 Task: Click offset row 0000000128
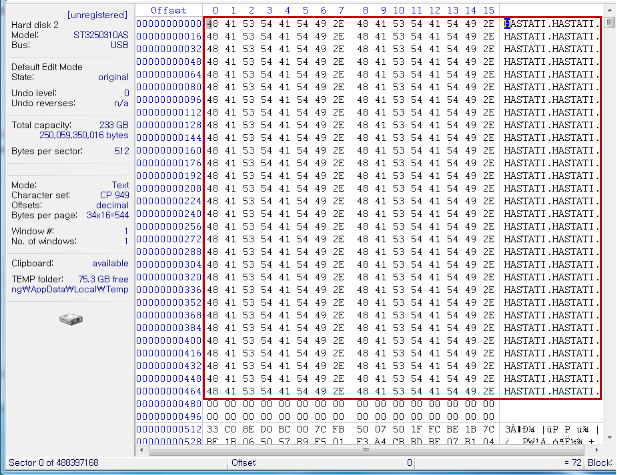(169, 125)
